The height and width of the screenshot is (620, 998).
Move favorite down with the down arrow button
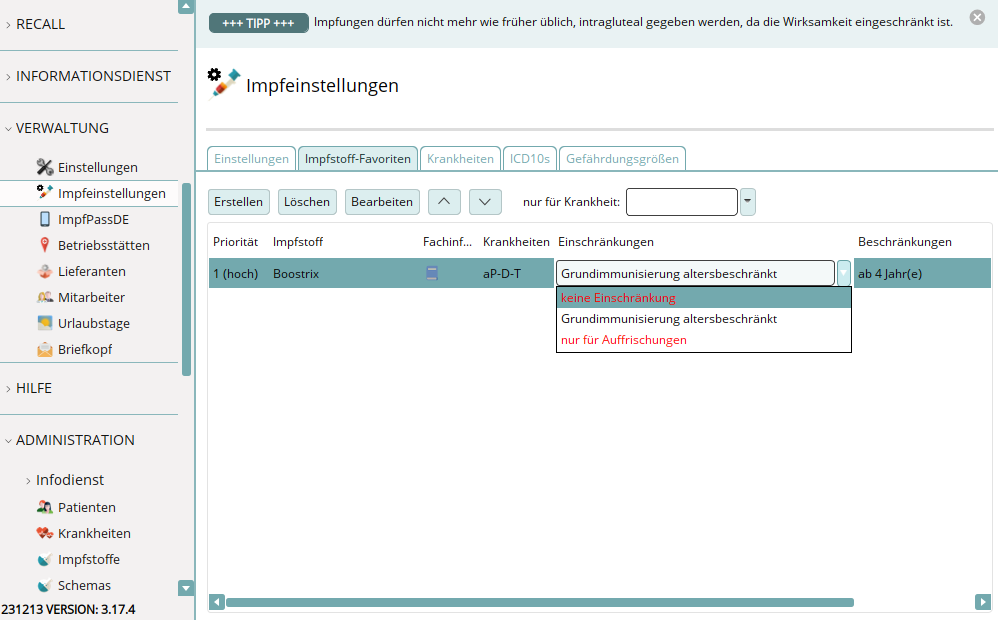pos(485,201)
